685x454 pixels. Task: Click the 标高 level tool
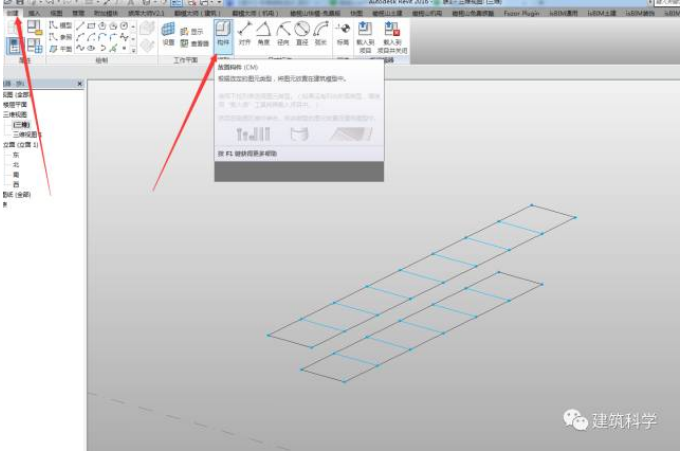pyautogui.click(x=343, y=34)
